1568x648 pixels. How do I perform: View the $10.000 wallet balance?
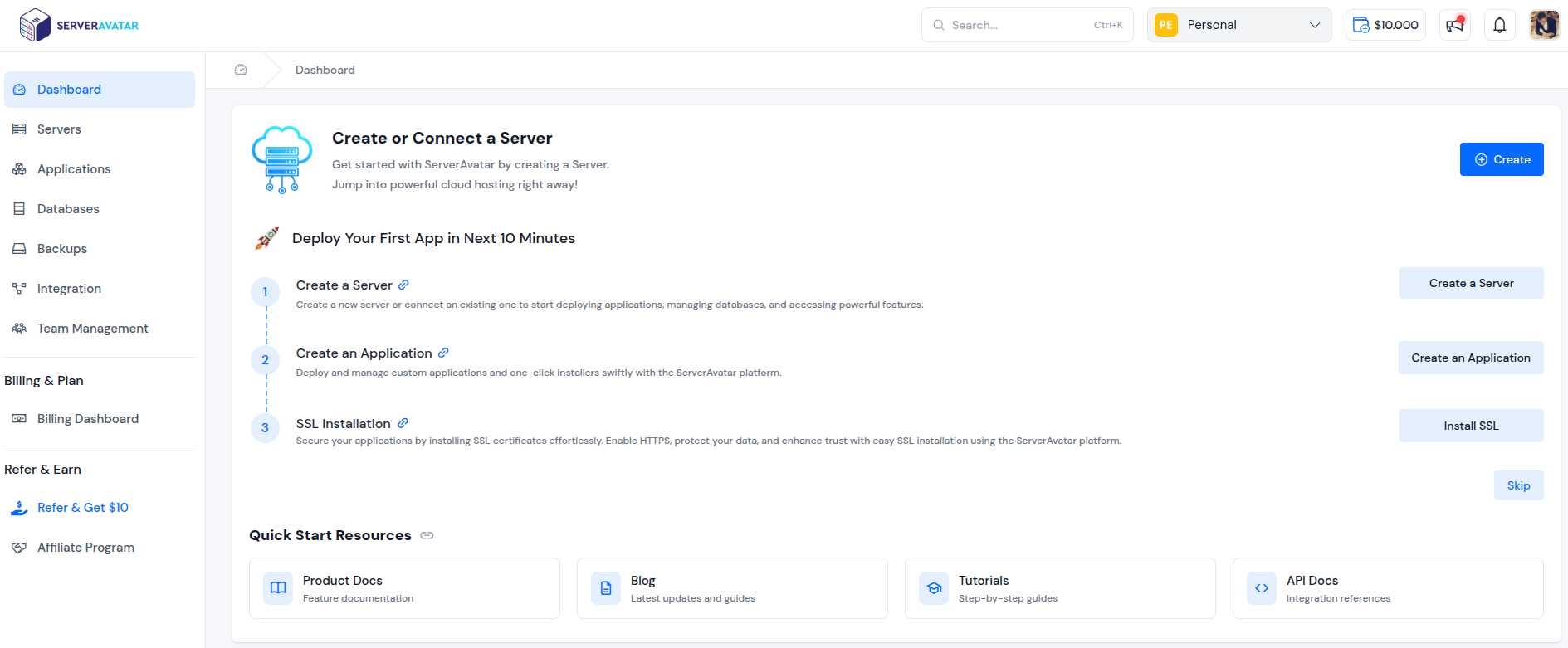point(1385,25)
